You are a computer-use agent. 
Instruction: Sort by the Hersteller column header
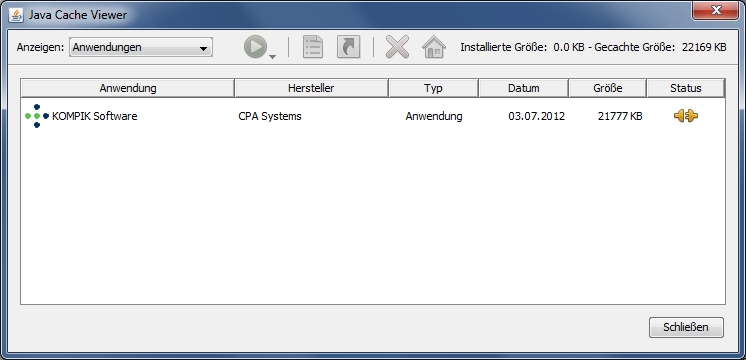pos(311,88)
